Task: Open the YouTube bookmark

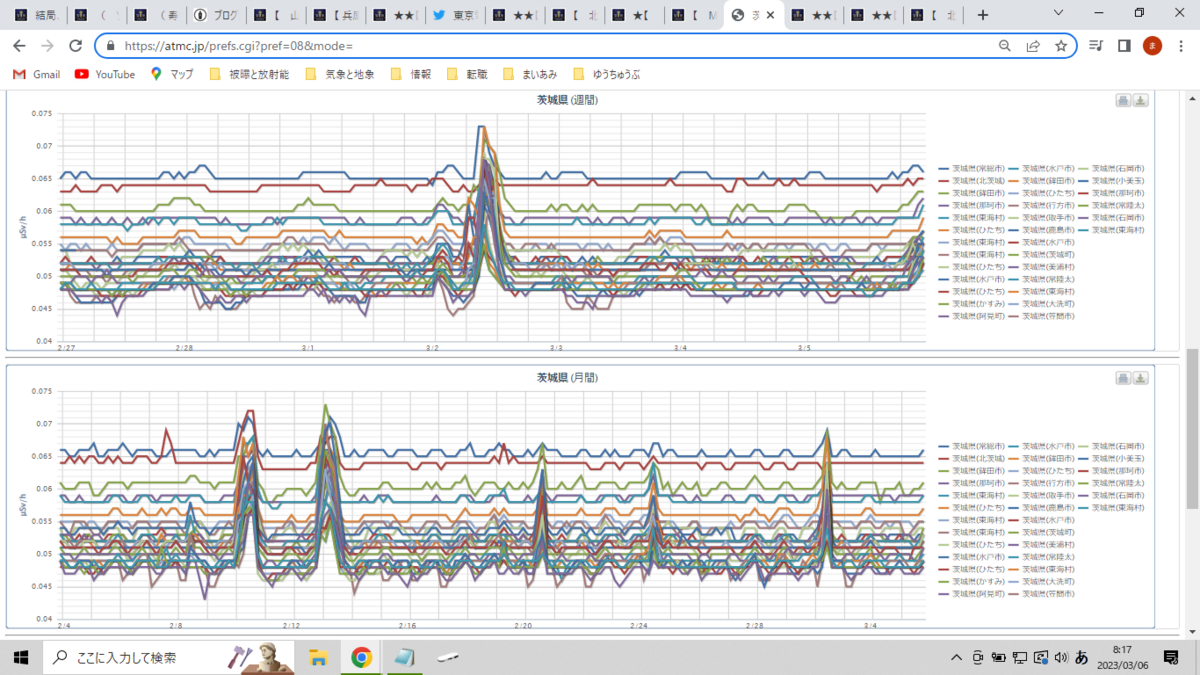Action: point(105,74)
